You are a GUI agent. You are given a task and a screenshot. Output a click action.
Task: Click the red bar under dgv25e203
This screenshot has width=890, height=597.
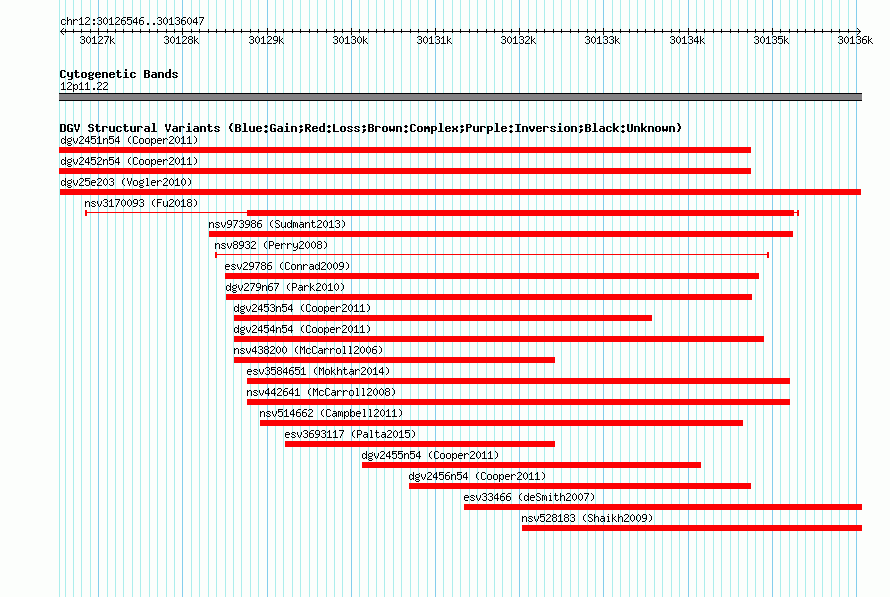click(460, 192)
